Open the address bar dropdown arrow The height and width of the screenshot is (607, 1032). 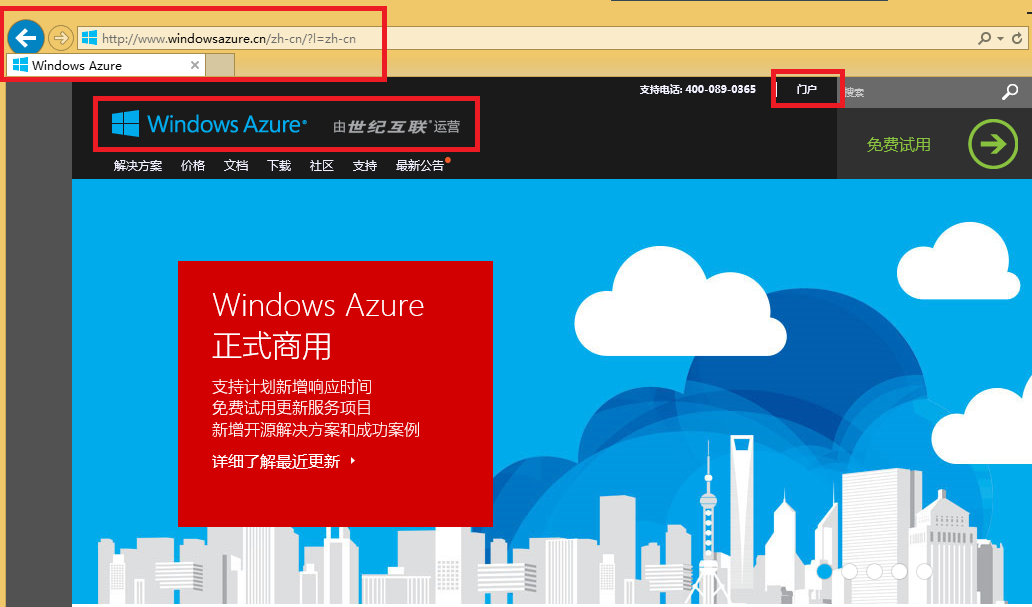tap(1000, 39)
